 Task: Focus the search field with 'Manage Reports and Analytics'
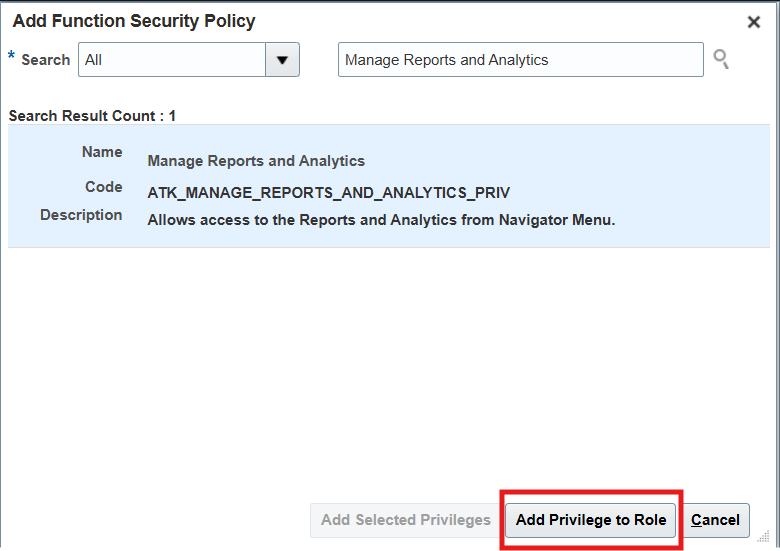520,60
